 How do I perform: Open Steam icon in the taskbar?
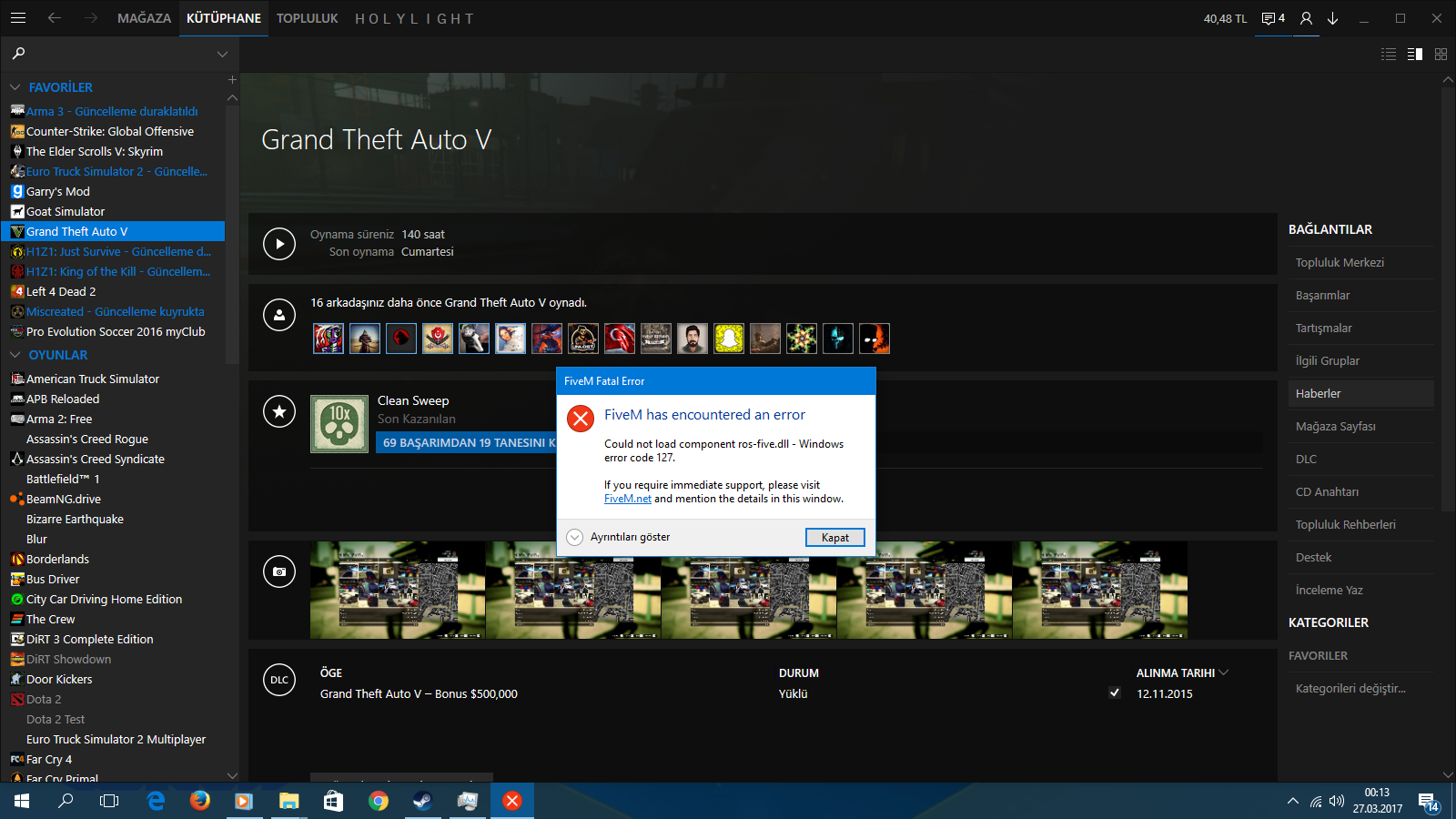click(x=423, y=801)
